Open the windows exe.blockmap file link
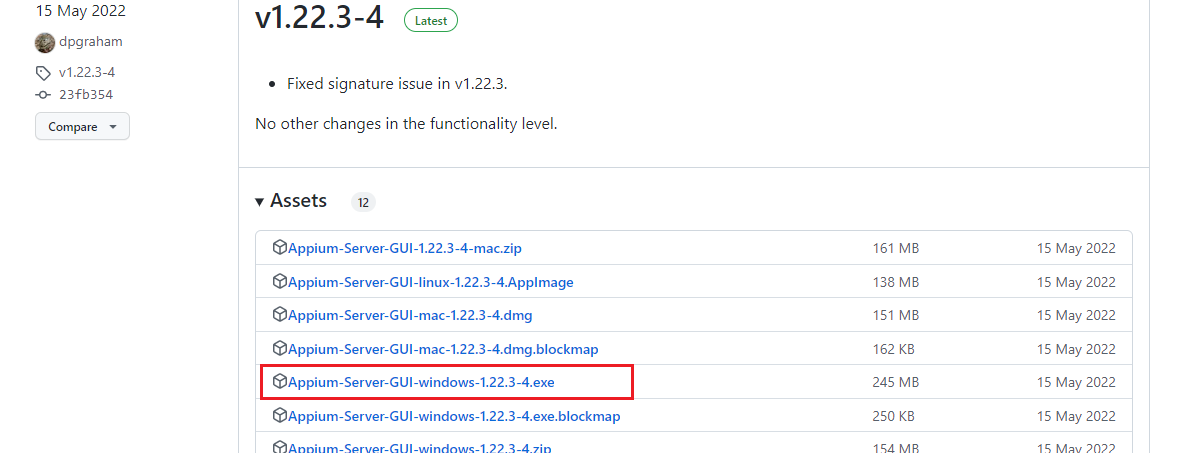 (454, 416)
